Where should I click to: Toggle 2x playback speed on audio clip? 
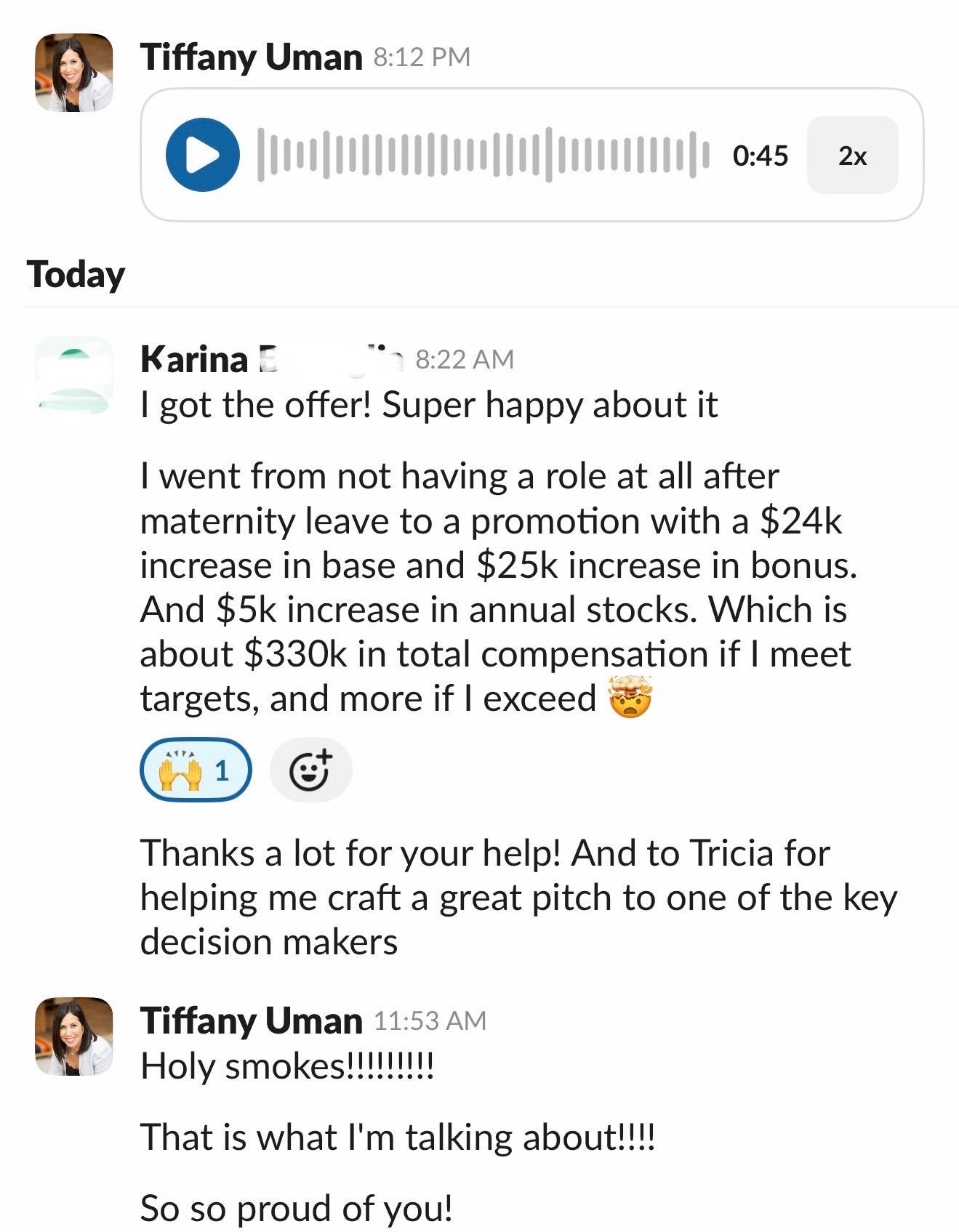[852, 156]
